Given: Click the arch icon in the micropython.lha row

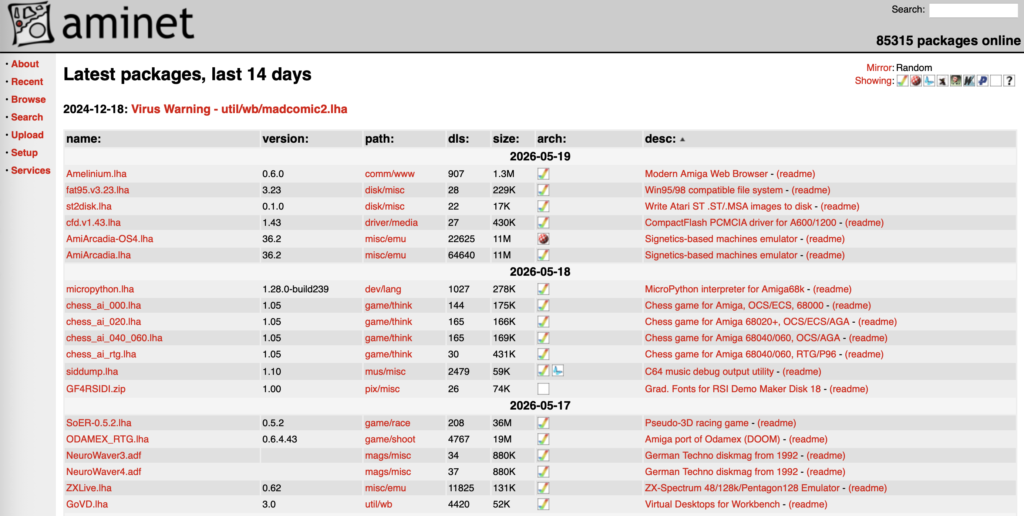Looking at the screenshot, I should (543, 289).
